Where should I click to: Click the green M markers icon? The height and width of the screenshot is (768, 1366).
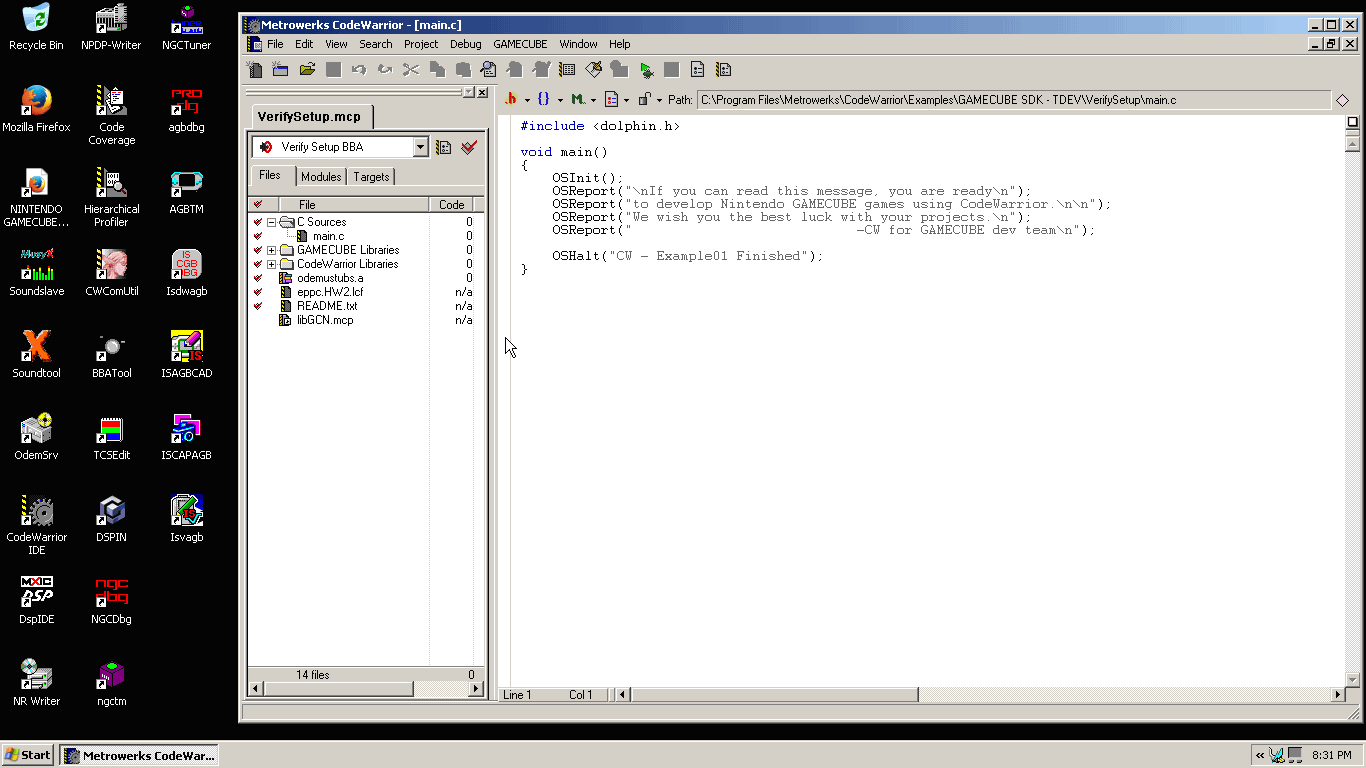pyautogui.click(x=577, y=99)
